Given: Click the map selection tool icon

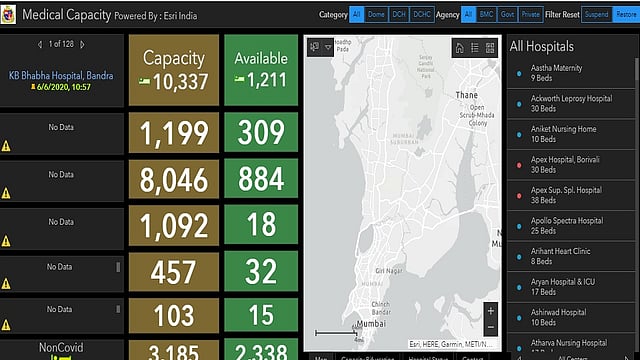Looking at the screenshot, I should [314, 47].
